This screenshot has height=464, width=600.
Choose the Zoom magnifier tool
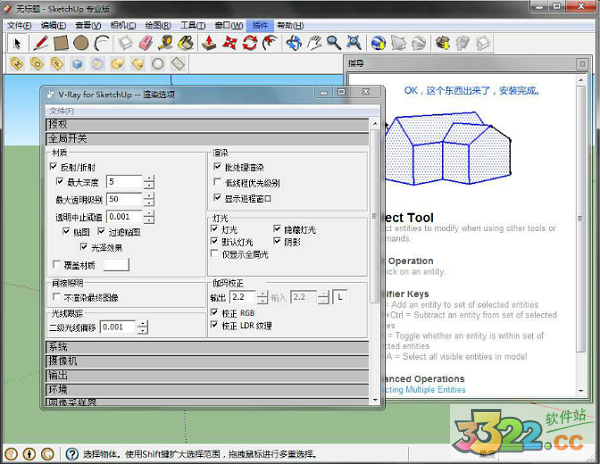pyautogui.click(x=334, y=43)
